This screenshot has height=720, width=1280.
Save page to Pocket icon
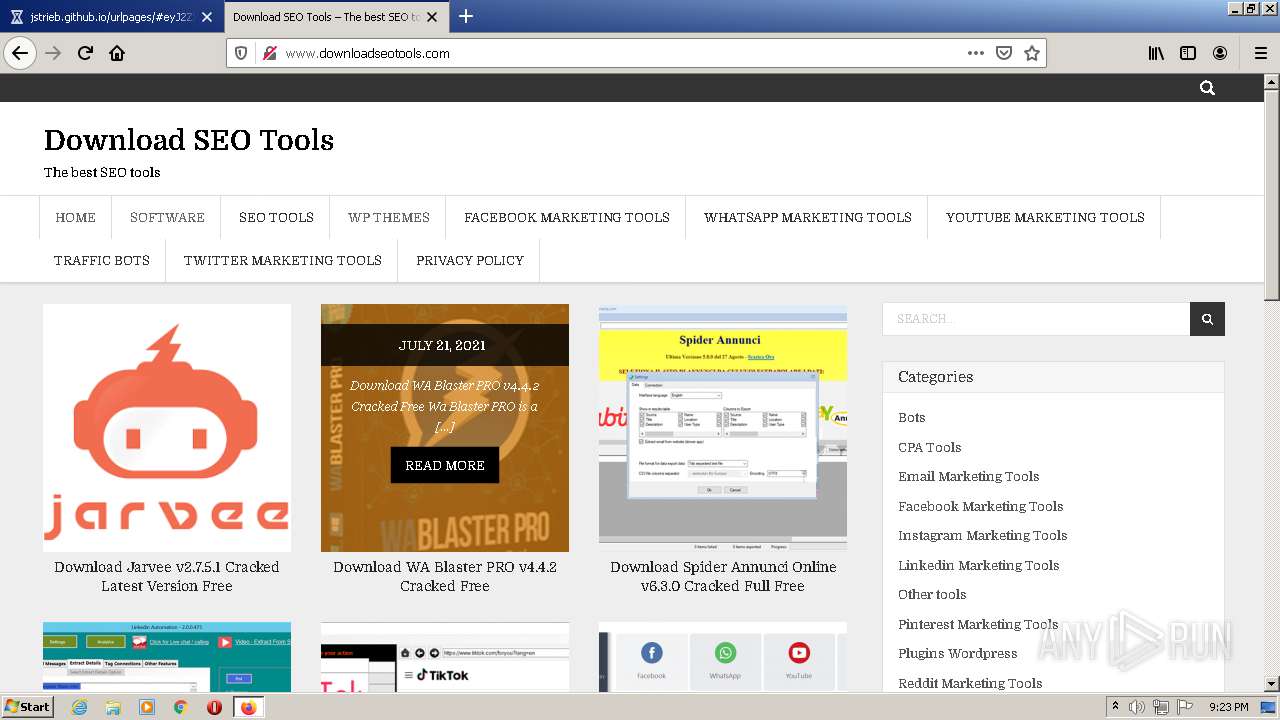pos(1004,53)
